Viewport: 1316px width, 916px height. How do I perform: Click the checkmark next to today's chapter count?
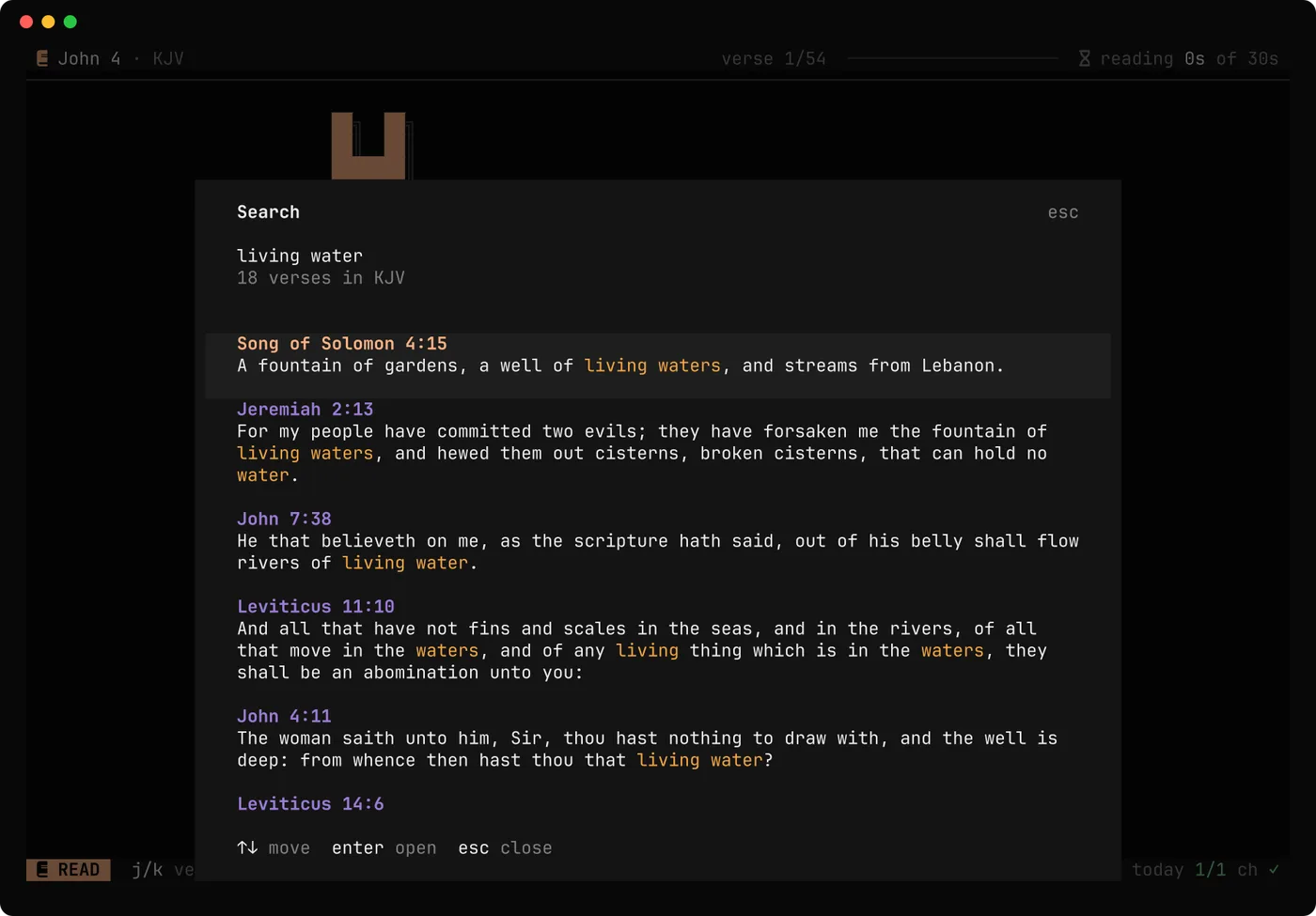[x=1274, y=870]
